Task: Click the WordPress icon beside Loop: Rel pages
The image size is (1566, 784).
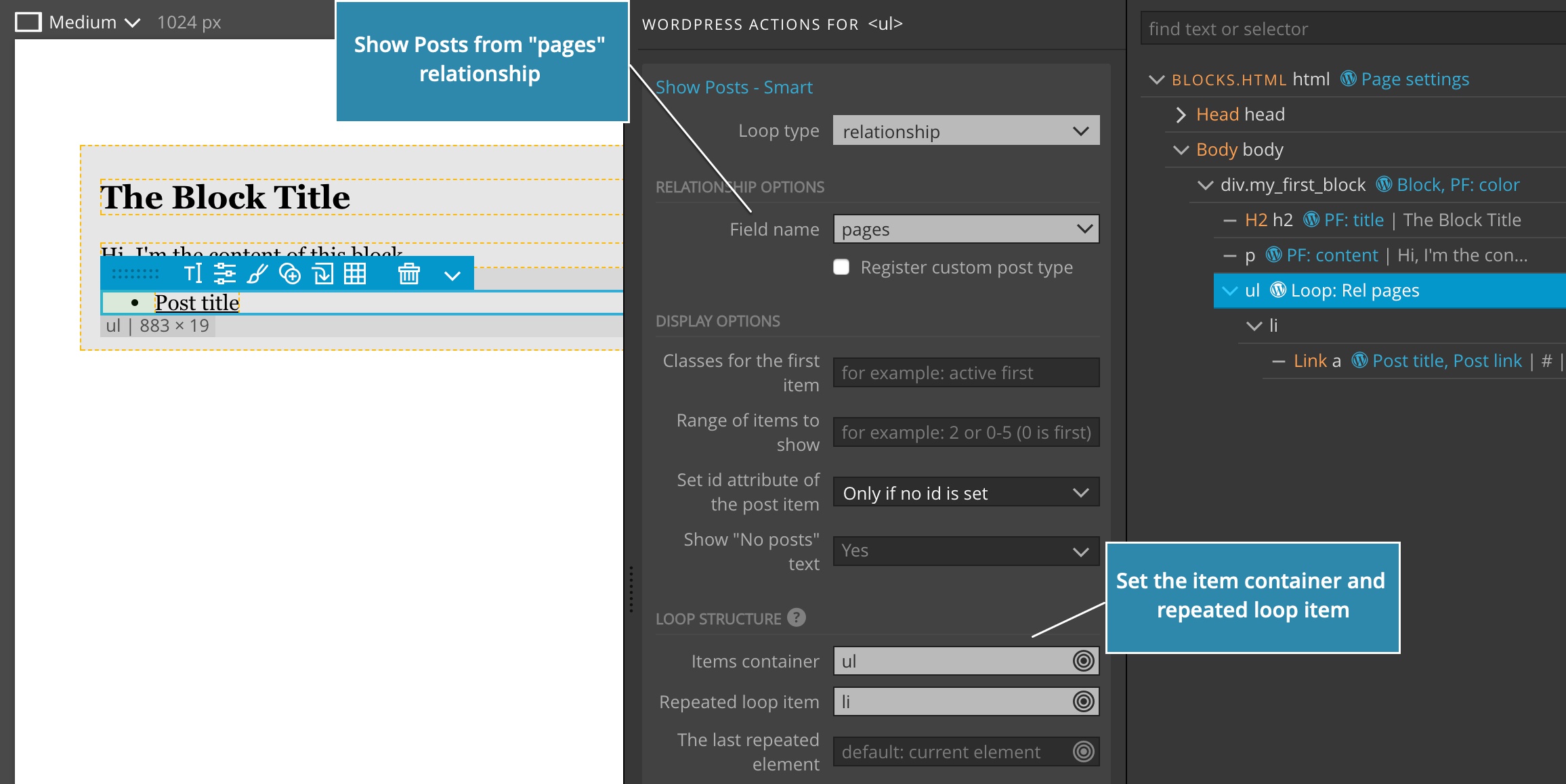Action: pos(1278,290)
